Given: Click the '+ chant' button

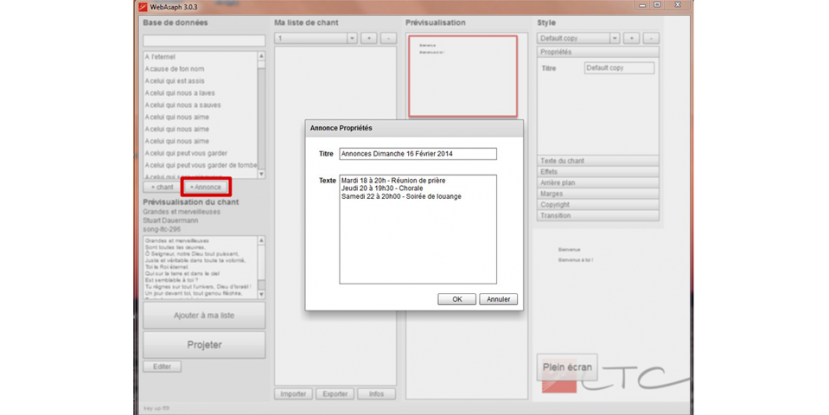Looking at the screenshot, I should pyautogui.click(x=161, y=187).
